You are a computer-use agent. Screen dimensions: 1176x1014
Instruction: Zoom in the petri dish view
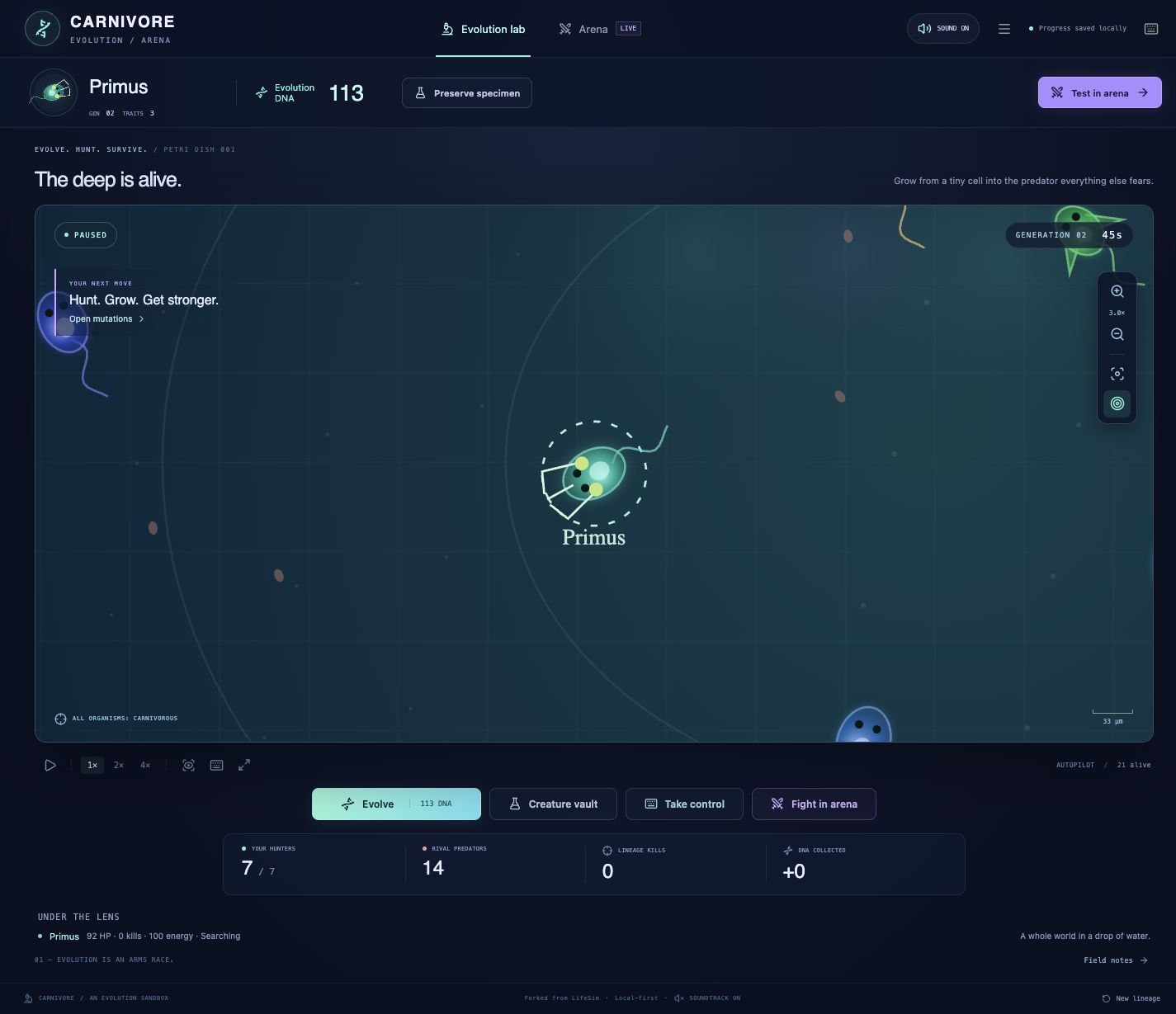tap(1117, 291)
